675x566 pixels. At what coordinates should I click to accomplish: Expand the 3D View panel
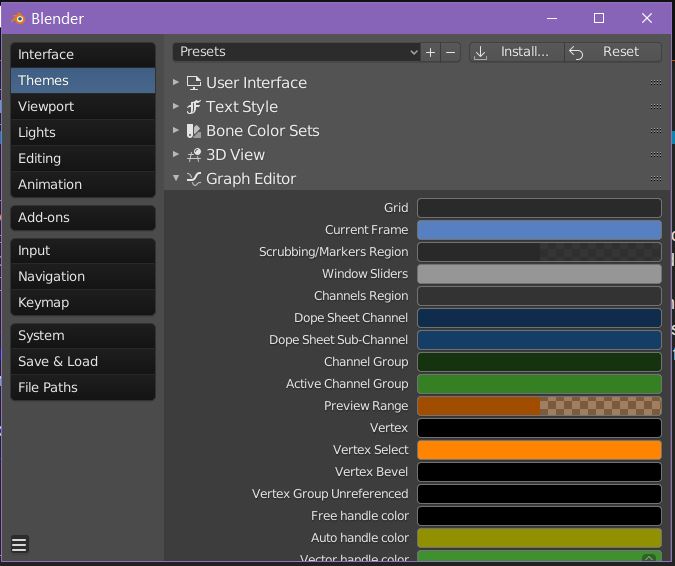tap(176, 154)
